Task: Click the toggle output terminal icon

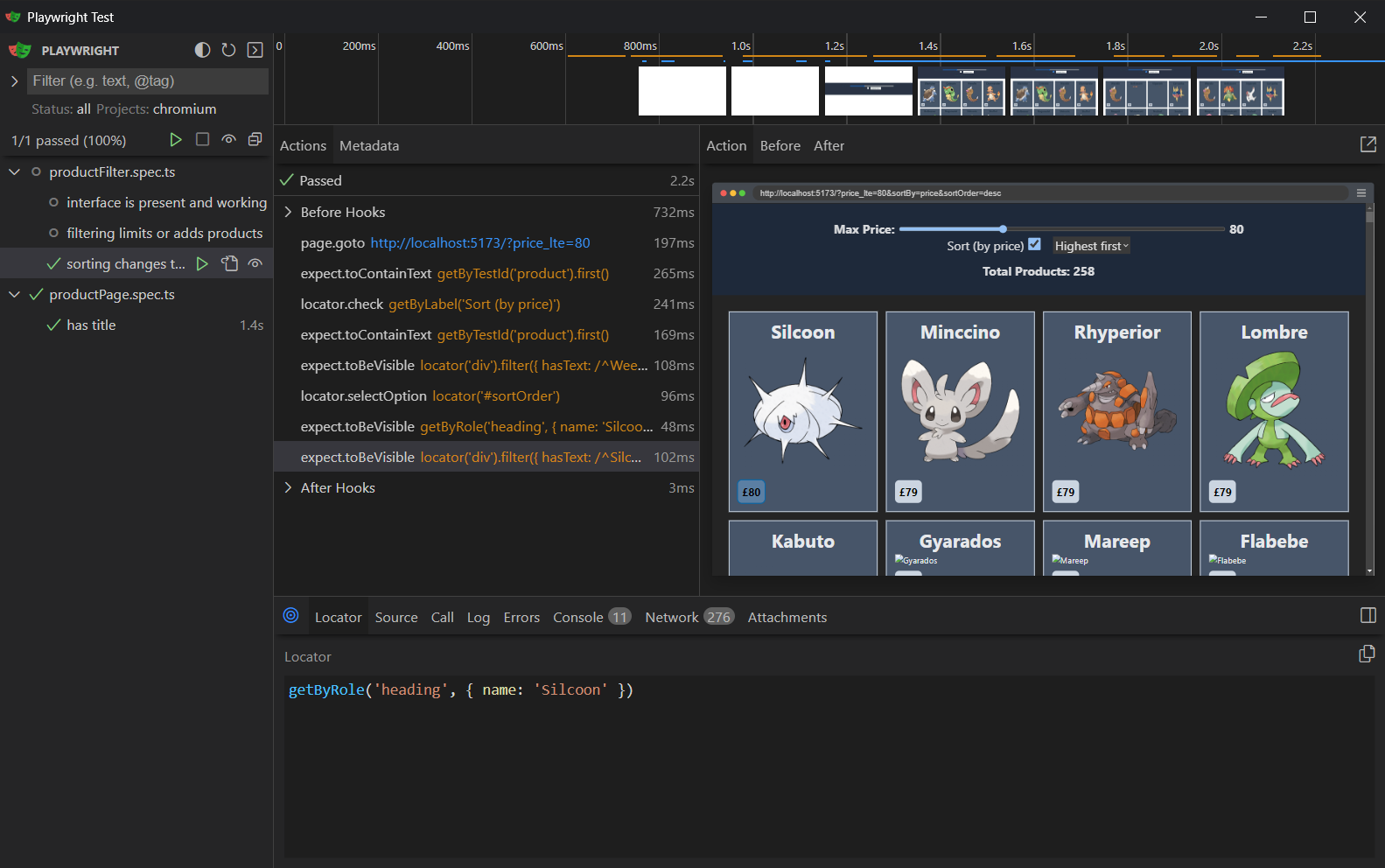Action: 255,50
